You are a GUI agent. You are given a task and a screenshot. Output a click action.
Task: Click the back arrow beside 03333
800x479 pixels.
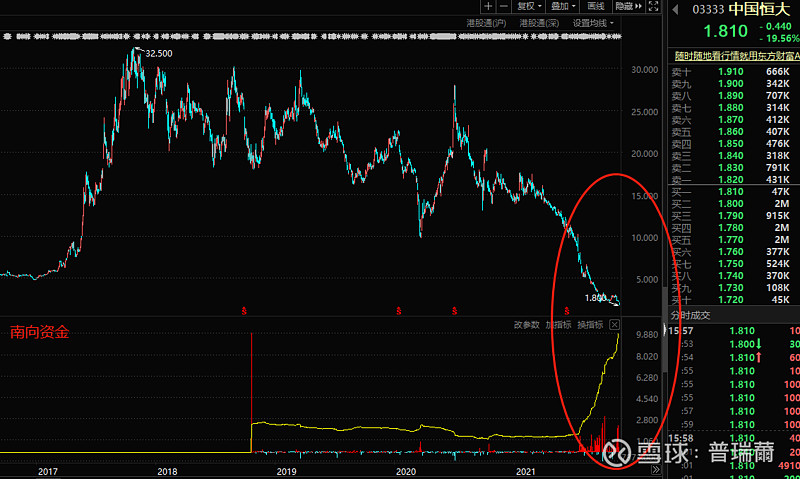click(675, 9)
